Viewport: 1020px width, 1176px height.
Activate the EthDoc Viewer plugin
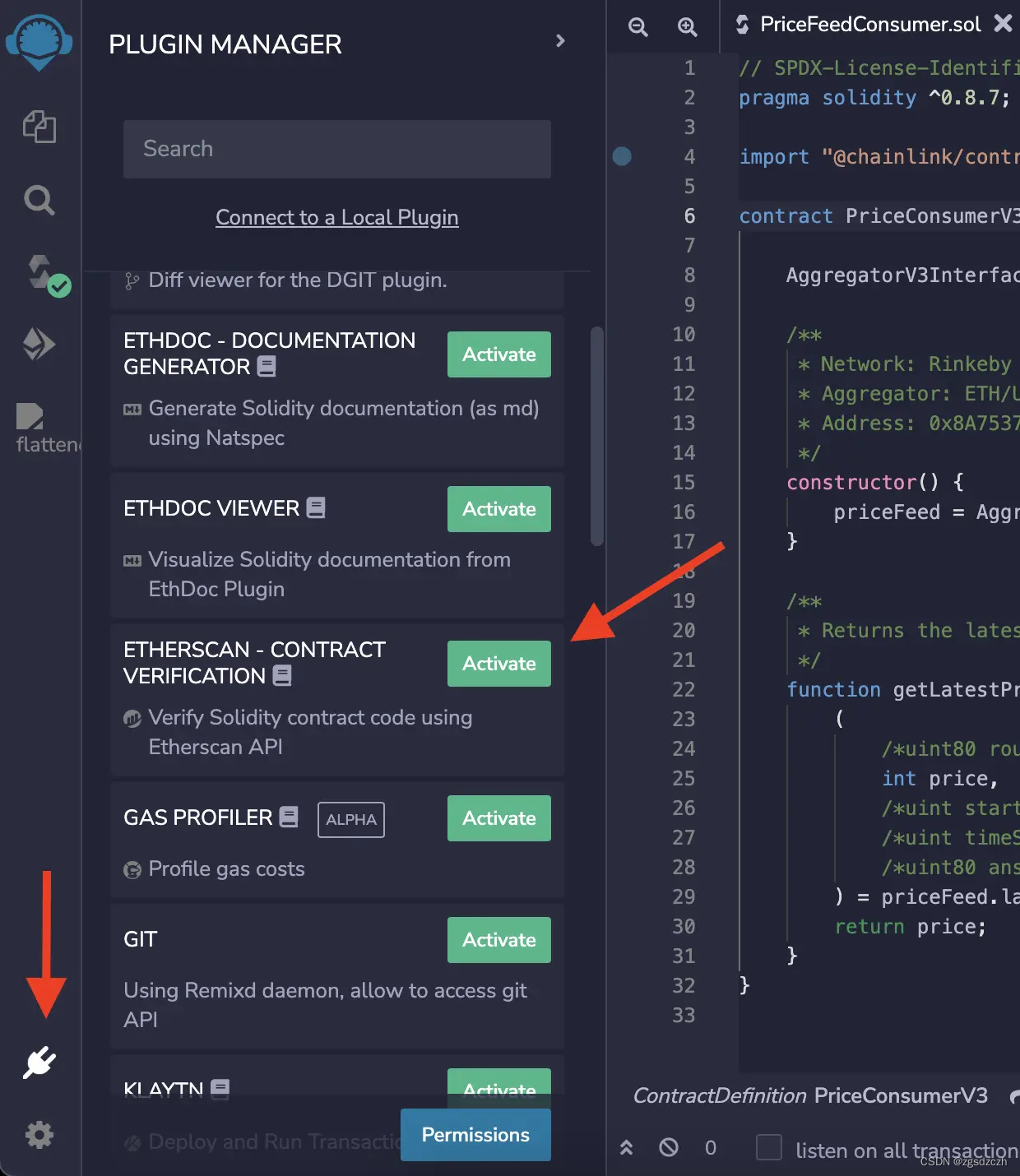[499, 509]
